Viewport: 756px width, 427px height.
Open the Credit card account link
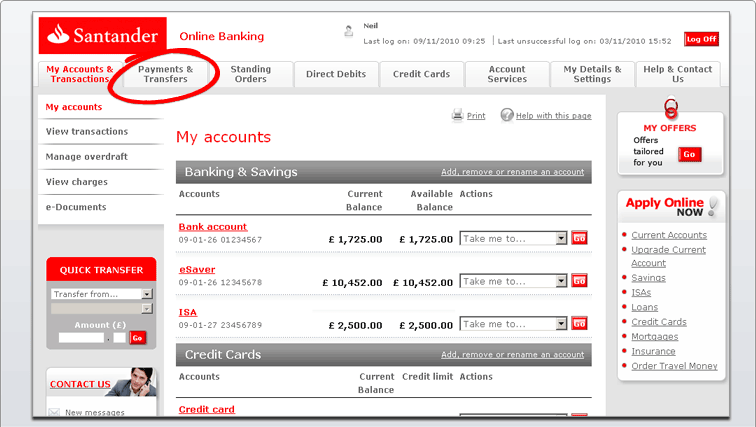[206, 409]
